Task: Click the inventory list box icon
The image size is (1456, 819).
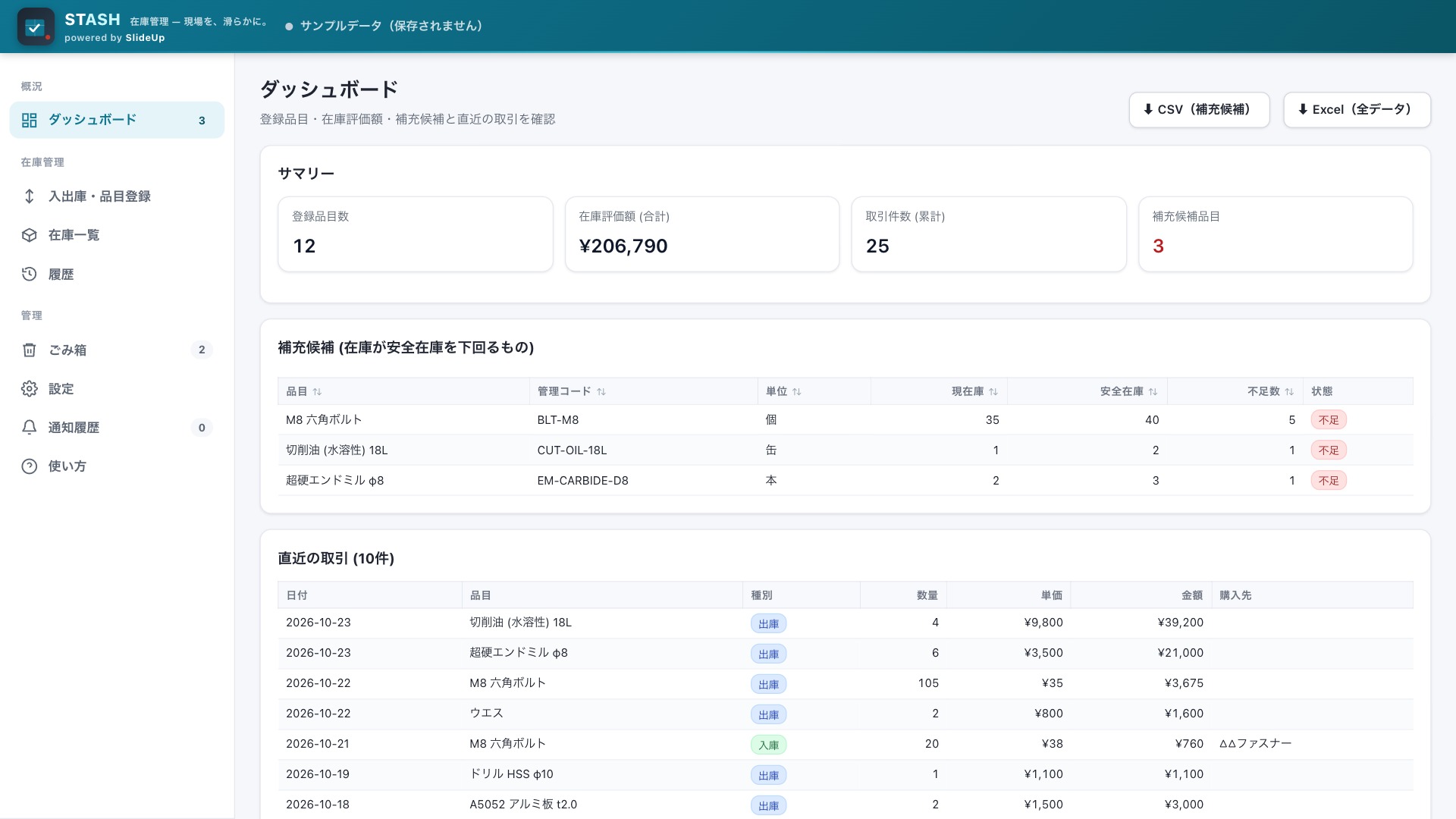Action: click(x=30, y=235)
